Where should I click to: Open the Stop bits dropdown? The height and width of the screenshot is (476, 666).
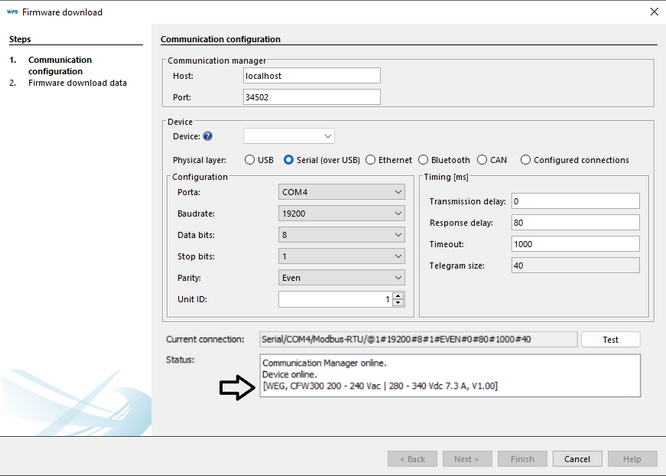341,256
